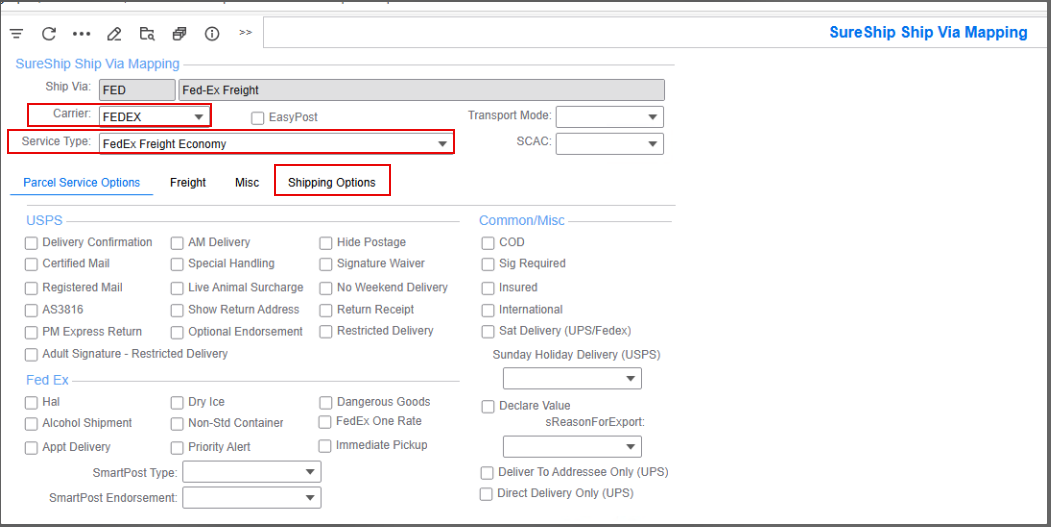Viewport: 1051px width, 527px height.
Task: Select the Freight tab
Action: (x=188, y=182)
